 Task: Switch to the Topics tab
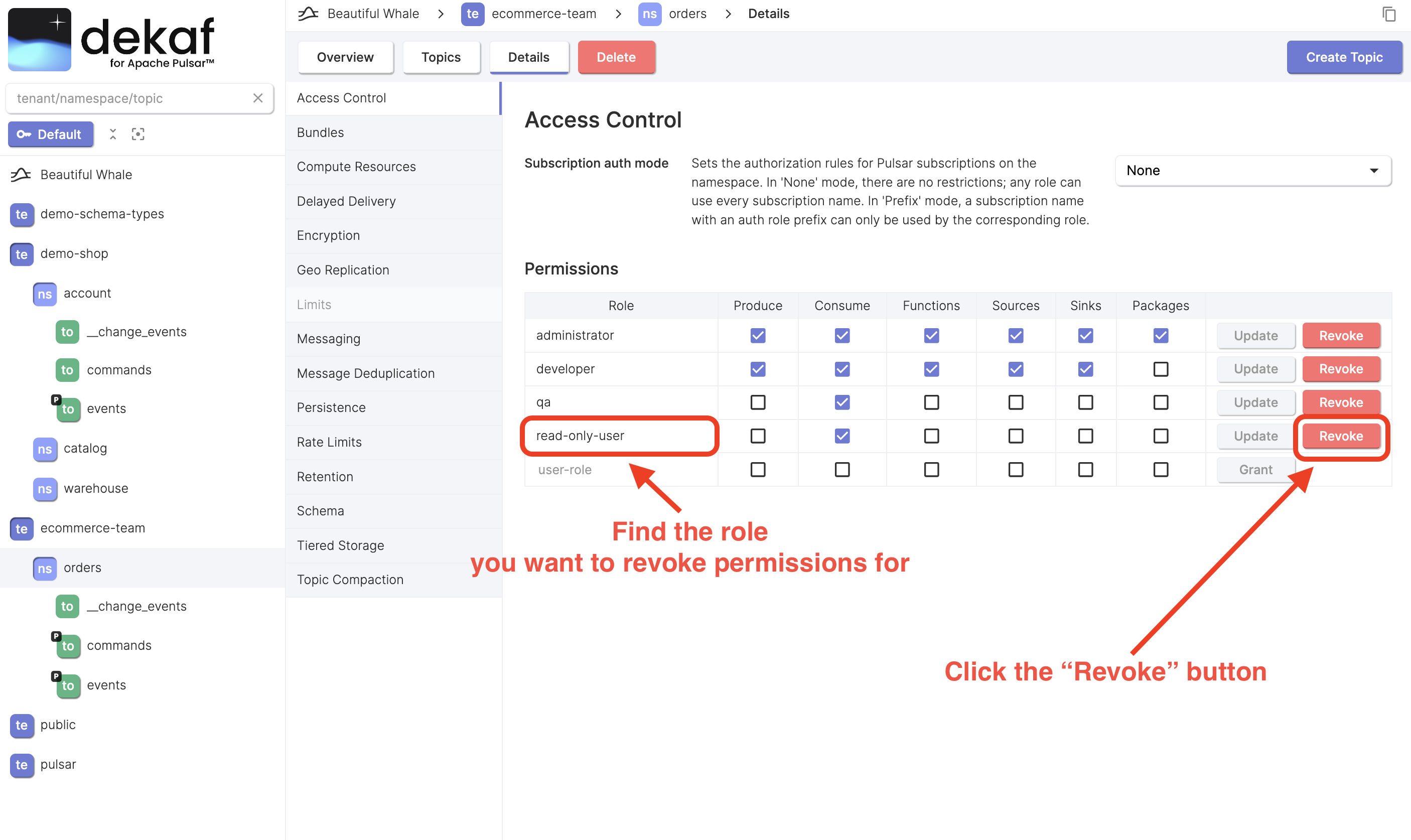coord(440,56)
